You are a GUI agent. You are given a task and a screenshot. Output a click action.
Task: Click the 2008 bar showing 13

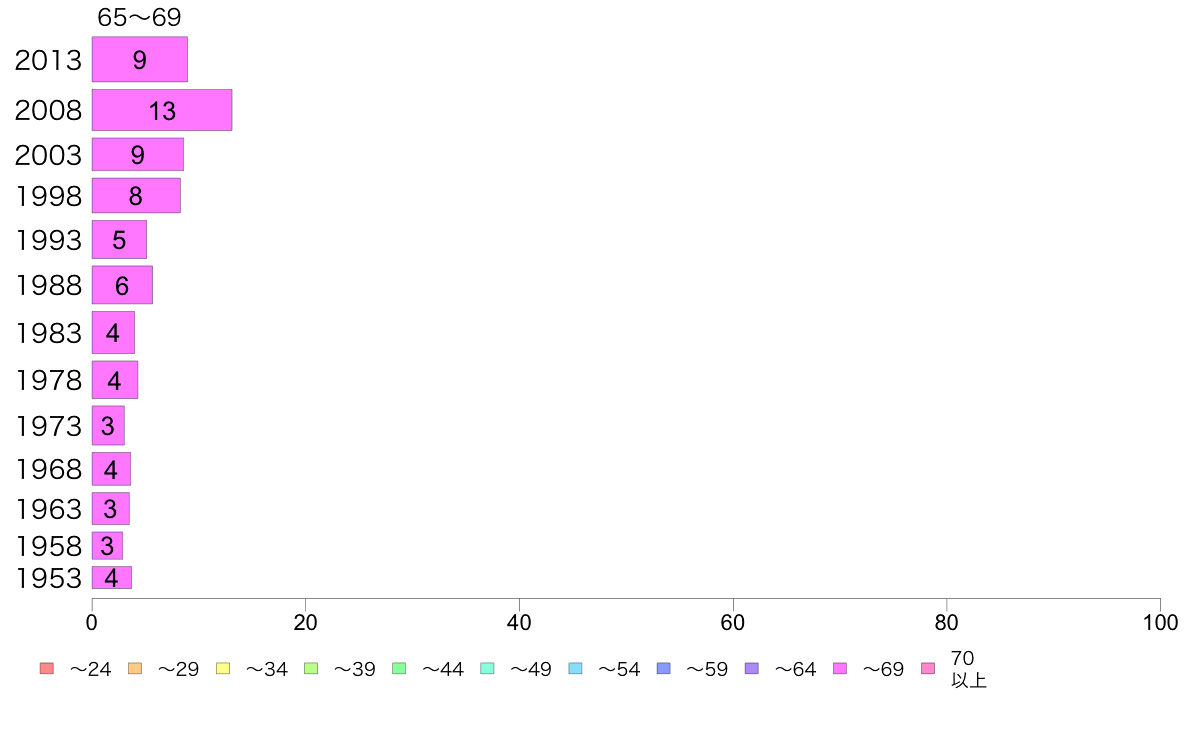162,110
